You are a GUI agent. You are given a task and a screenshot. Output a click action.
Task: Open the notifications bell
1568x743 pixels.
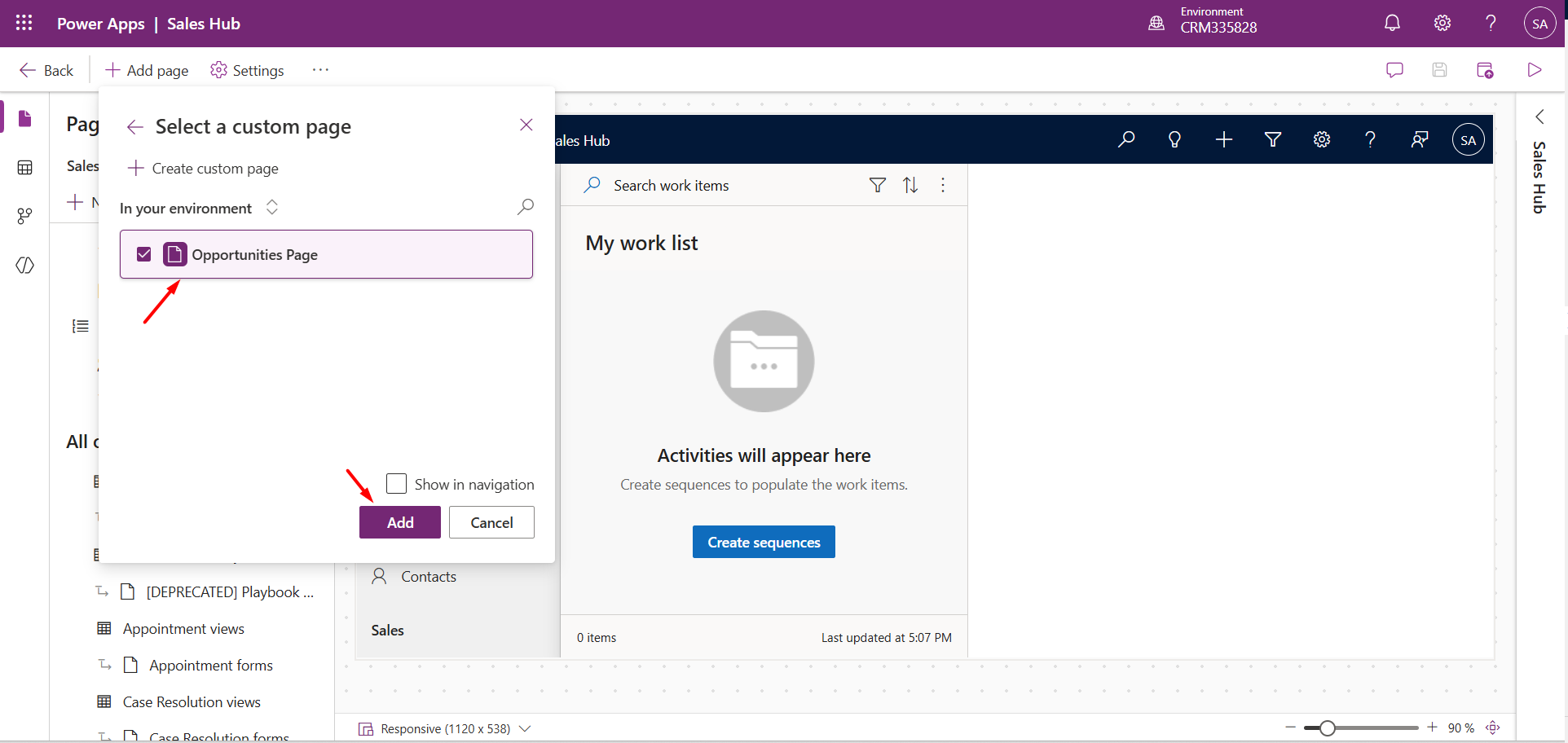coord(1392,24)
